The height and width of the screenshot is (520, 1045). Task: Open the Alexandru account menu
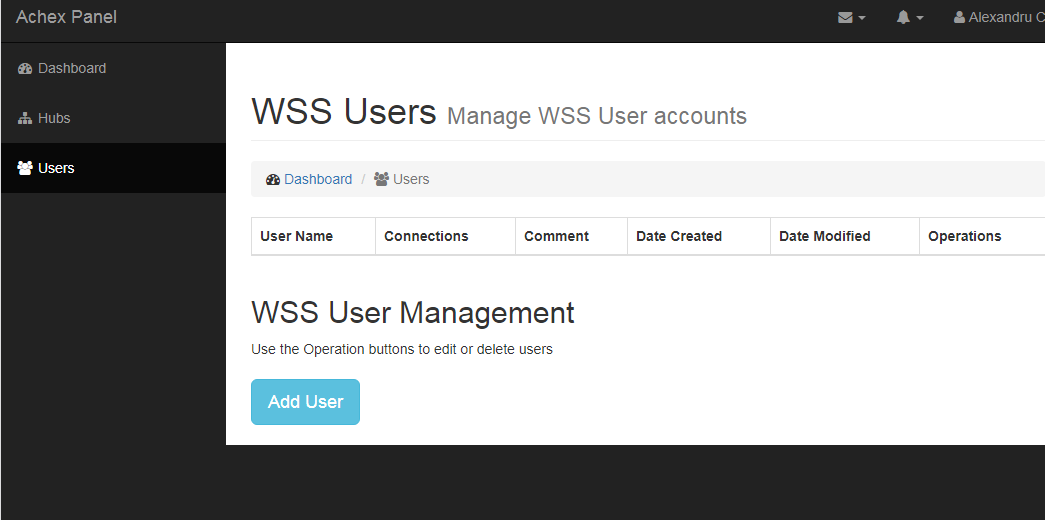999,18
